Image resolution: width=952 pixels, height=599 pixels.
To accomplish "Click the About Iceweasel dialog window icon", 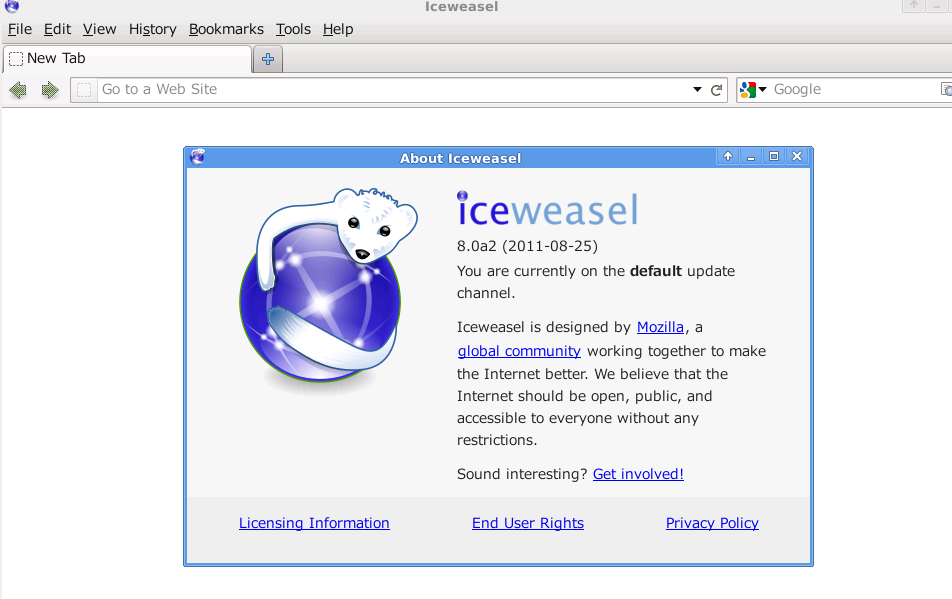I will [197, 157].
